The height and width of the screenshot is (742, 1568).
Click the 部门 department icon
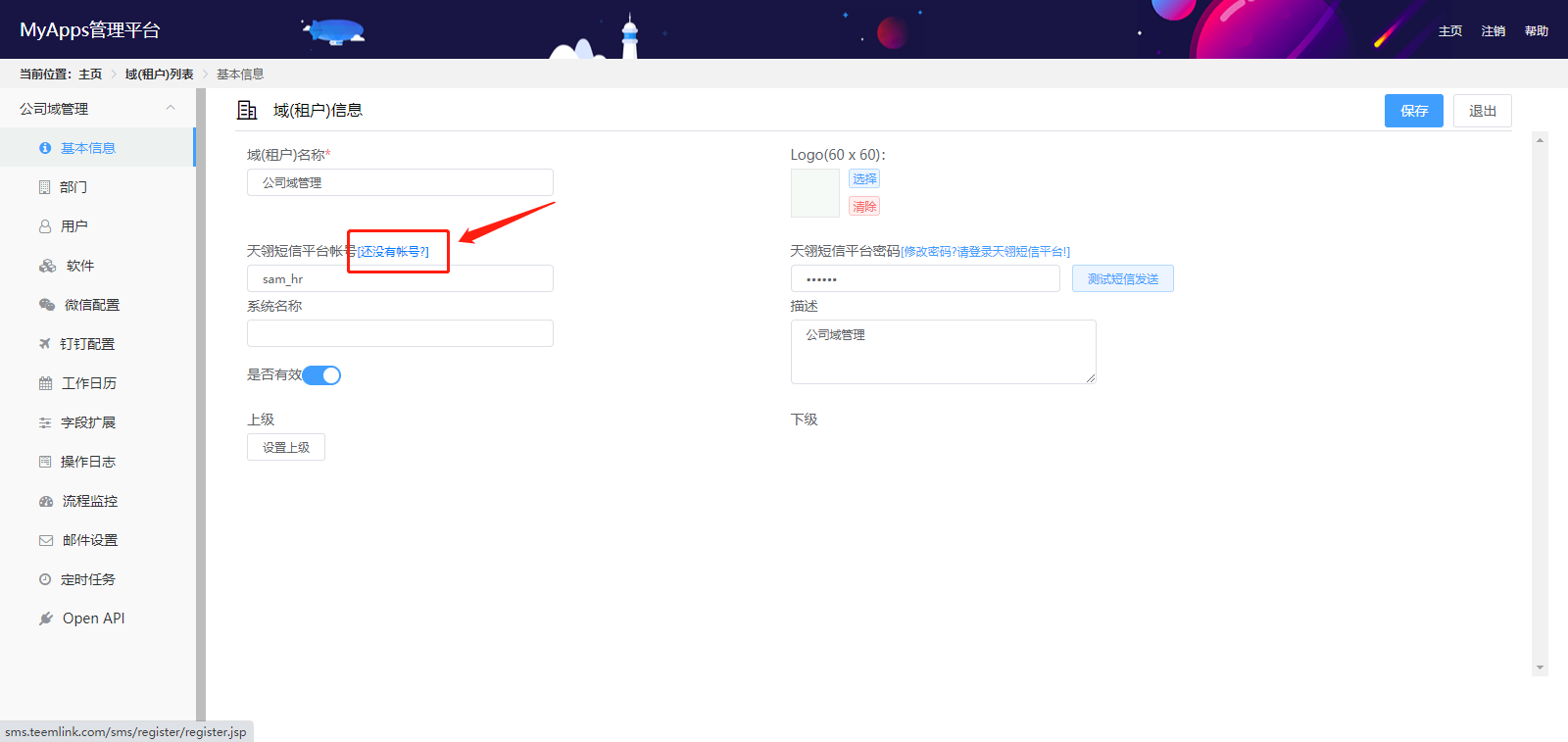pyautogui.click(x=44, y=187)
